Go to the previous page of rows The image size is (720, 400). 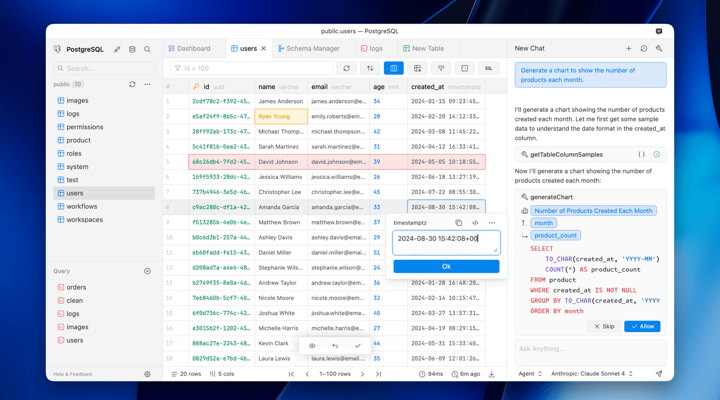click(x=307, y=374)
